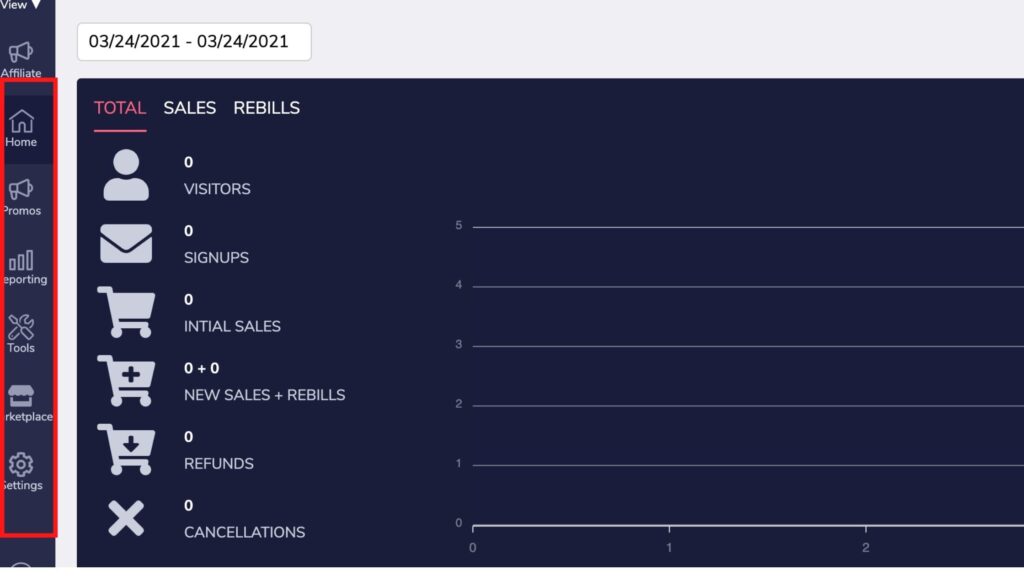Expand the View dropdown arrow
This screenshot has height=576, width=1024.
coord(37,5)
